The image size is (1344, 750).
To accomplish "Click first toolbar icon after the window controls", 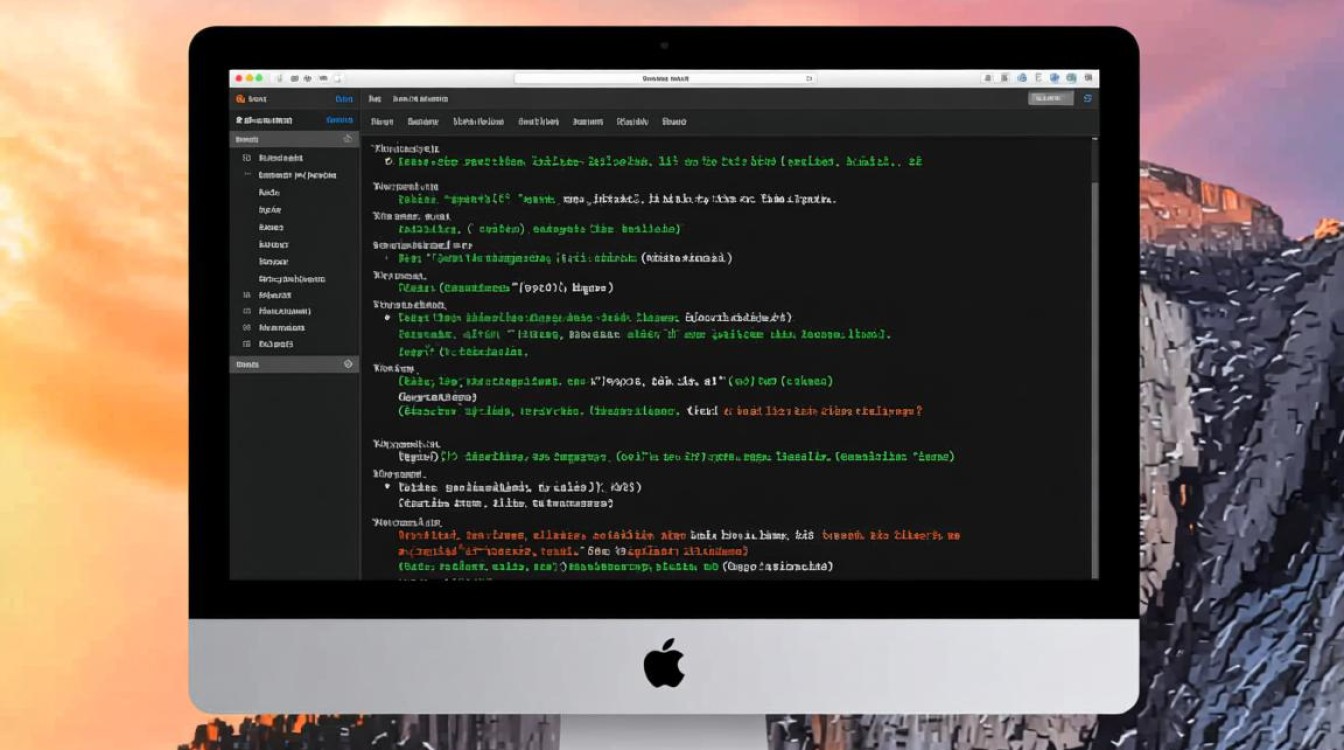I will (x=282, y=77).
